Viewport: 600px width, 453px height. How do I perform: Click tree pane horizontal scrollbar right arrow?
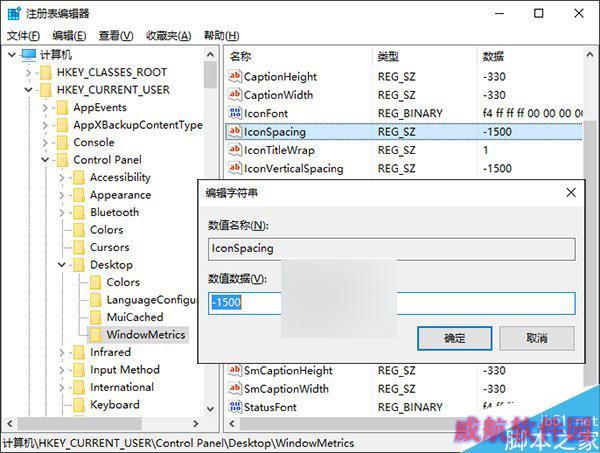[x=196, y=424]
